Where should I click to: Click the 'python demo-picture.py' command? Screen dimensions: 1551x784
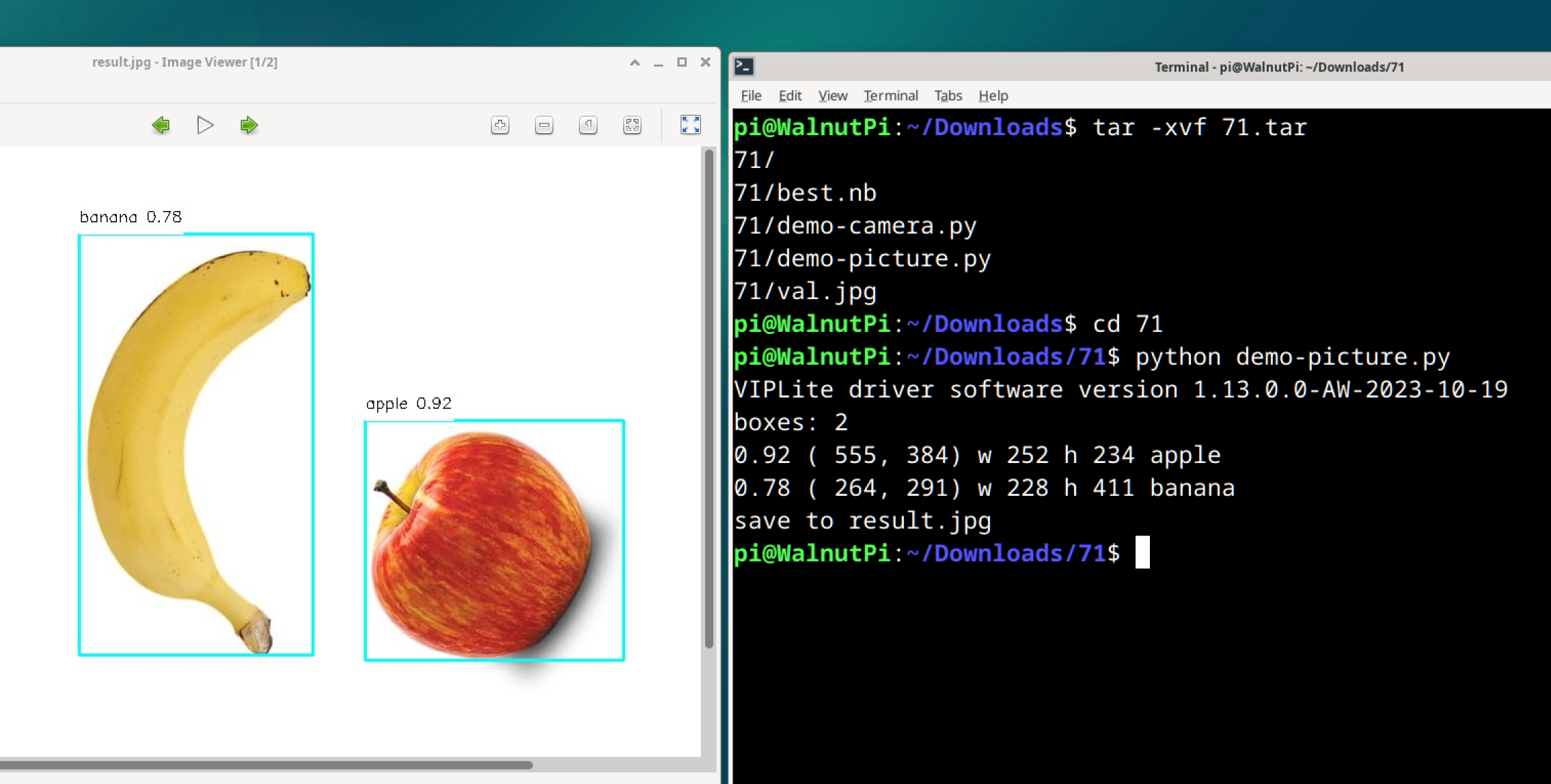(1293, 357)
